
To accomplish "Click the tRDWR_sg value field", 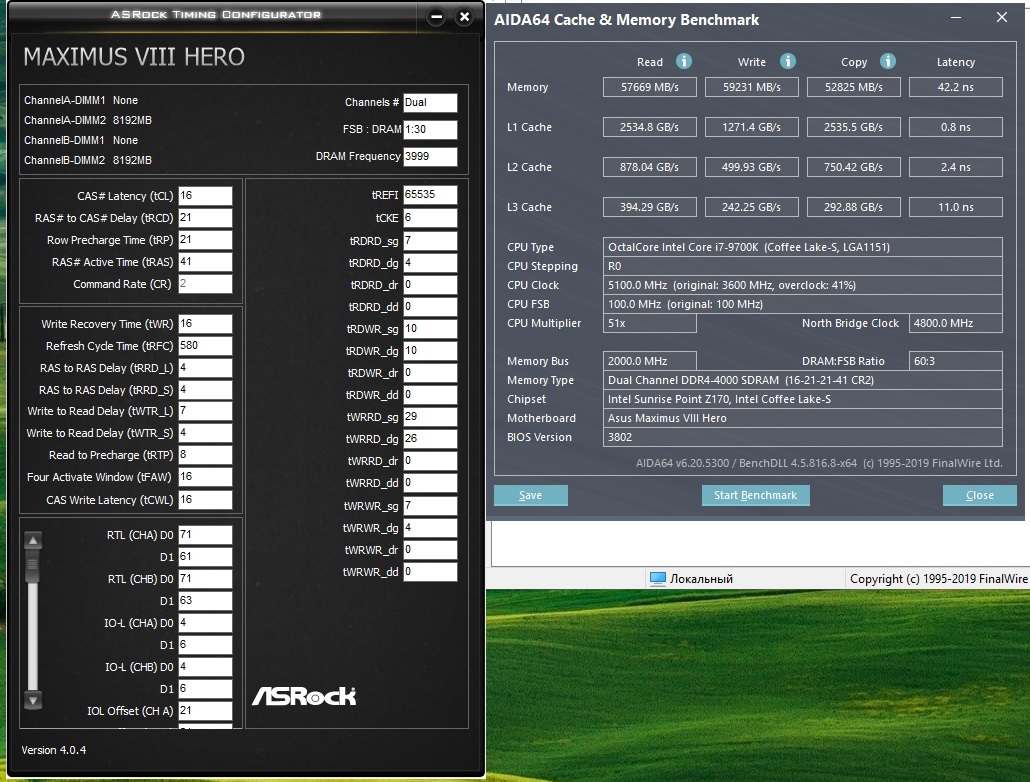I will point(430,329).
